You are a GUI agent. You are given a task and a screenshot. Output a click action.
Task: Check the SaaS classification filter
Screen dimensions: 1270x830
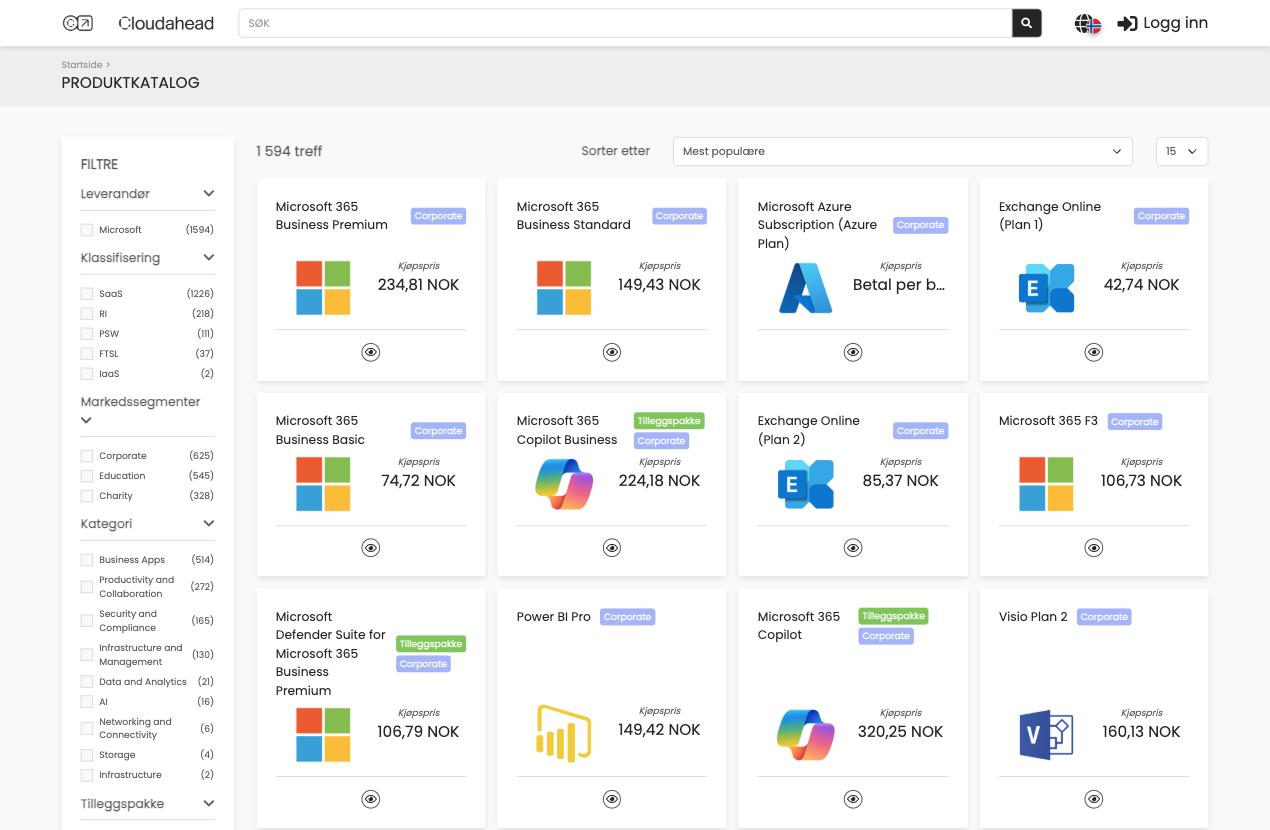coord(87,294)
